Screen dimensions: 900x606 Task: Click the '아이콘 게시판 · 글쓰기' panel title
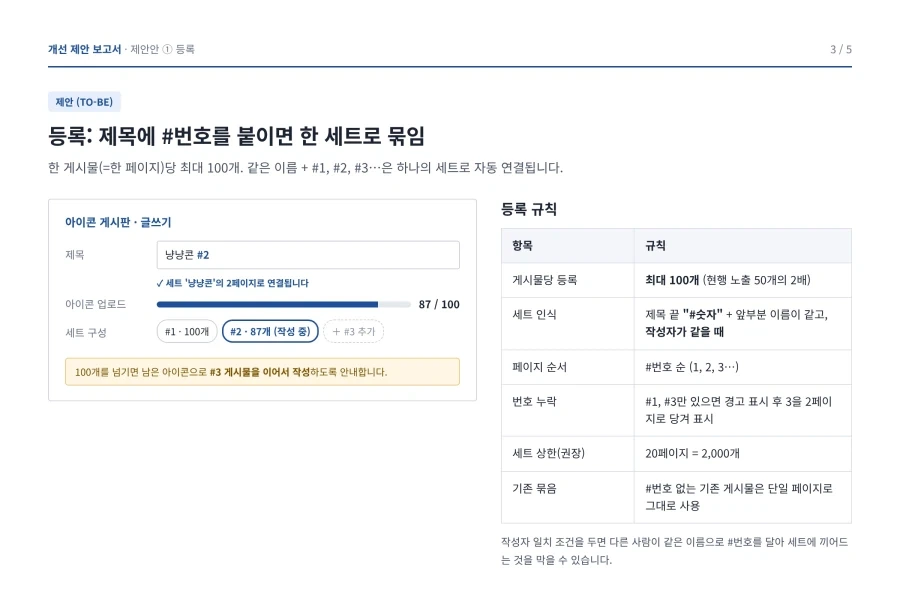coord(118,222)
